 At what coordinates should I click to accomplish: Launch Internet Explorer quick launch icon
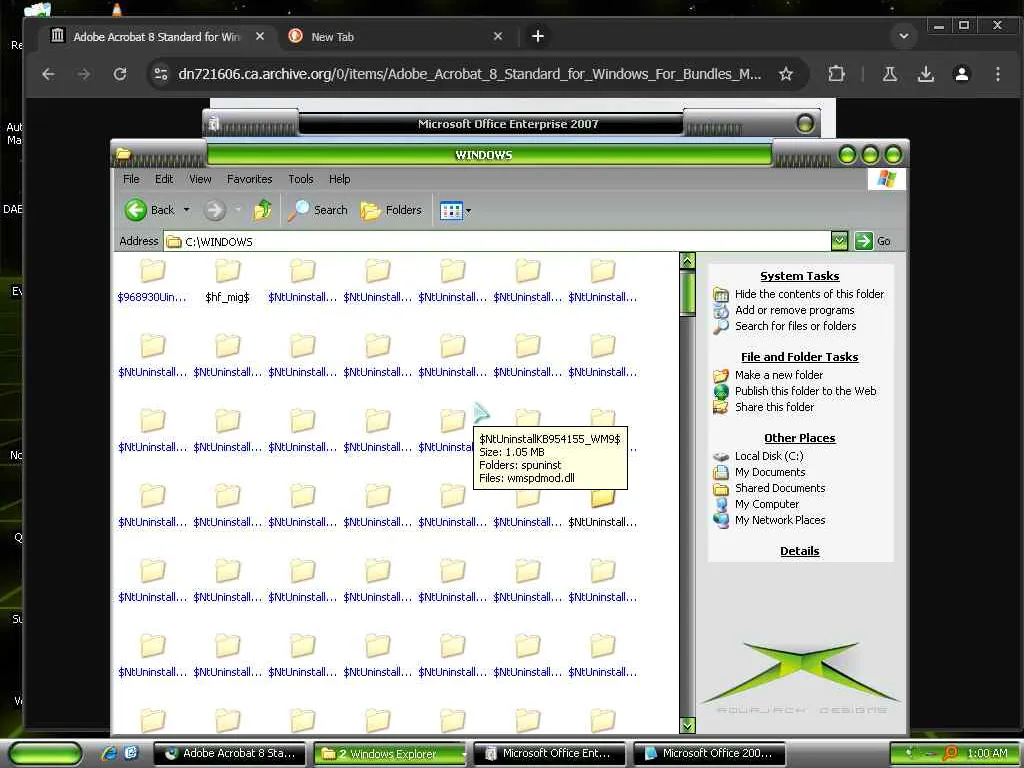[x=109, y=753]
